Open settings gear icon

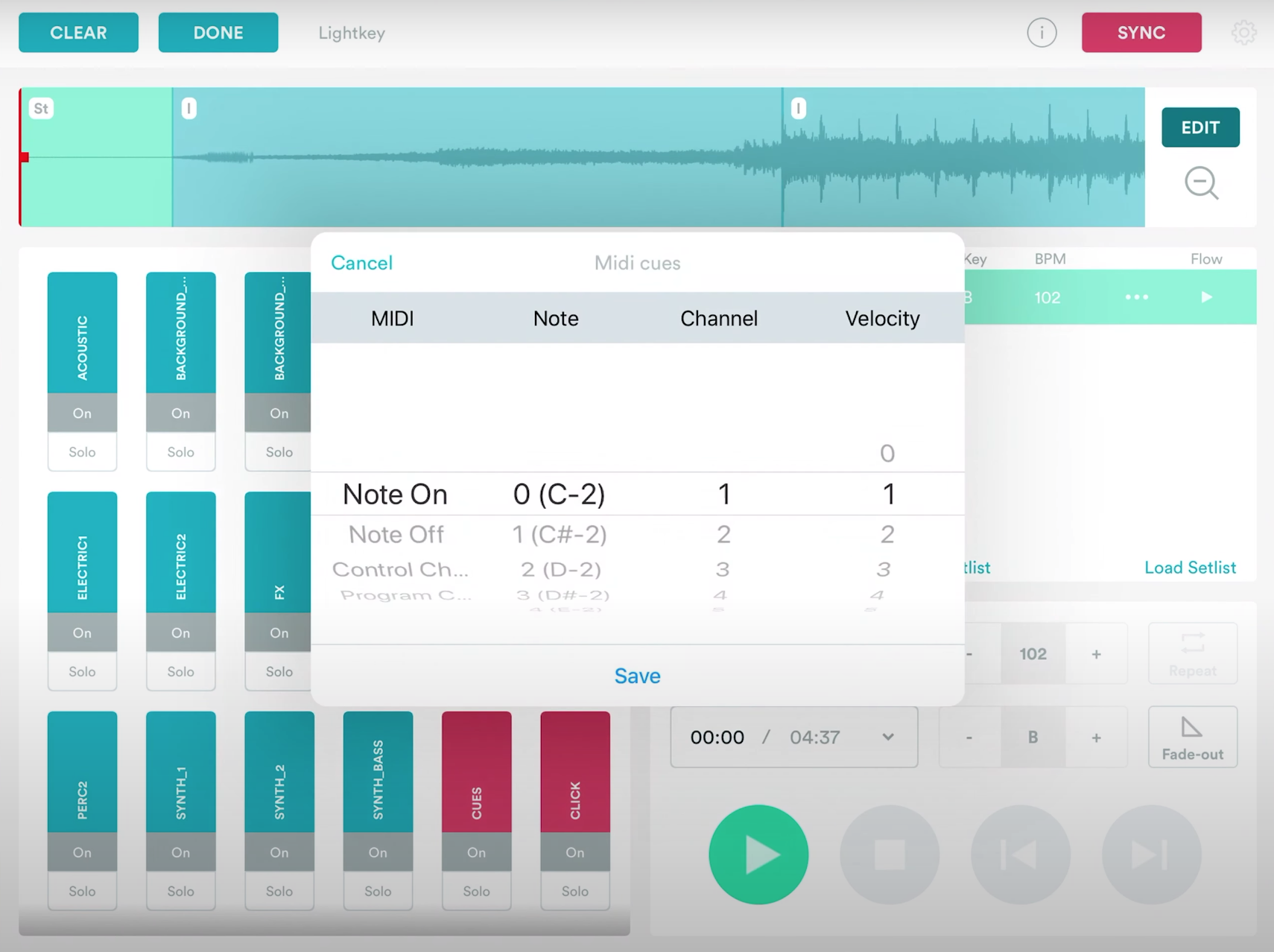click(x=1243, y=33)
